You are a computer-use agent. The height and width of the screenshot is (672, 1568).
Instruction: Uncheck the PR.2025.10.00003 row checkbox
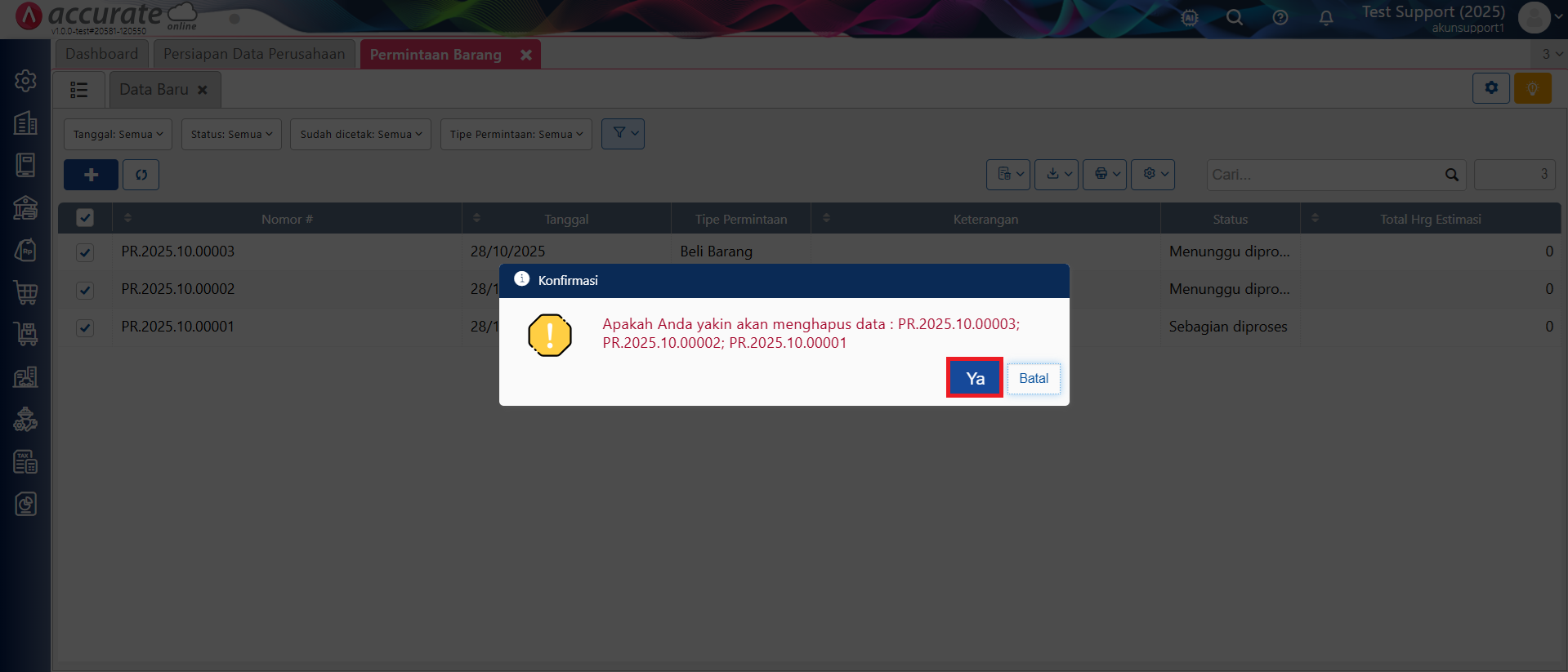tap(85, 252)
